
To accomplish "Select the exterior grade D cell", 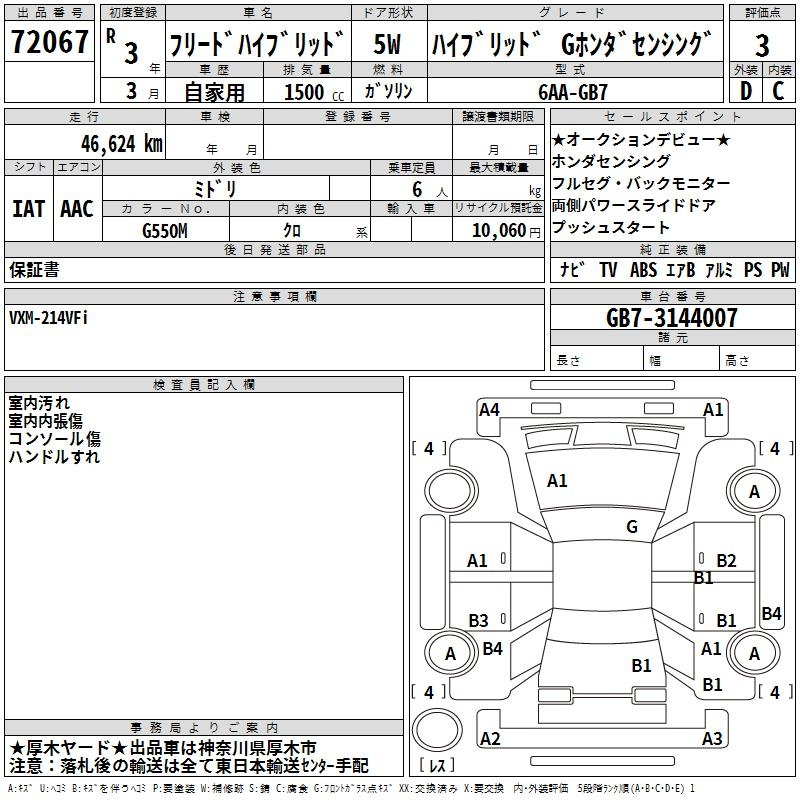I will tap(744, 90).
